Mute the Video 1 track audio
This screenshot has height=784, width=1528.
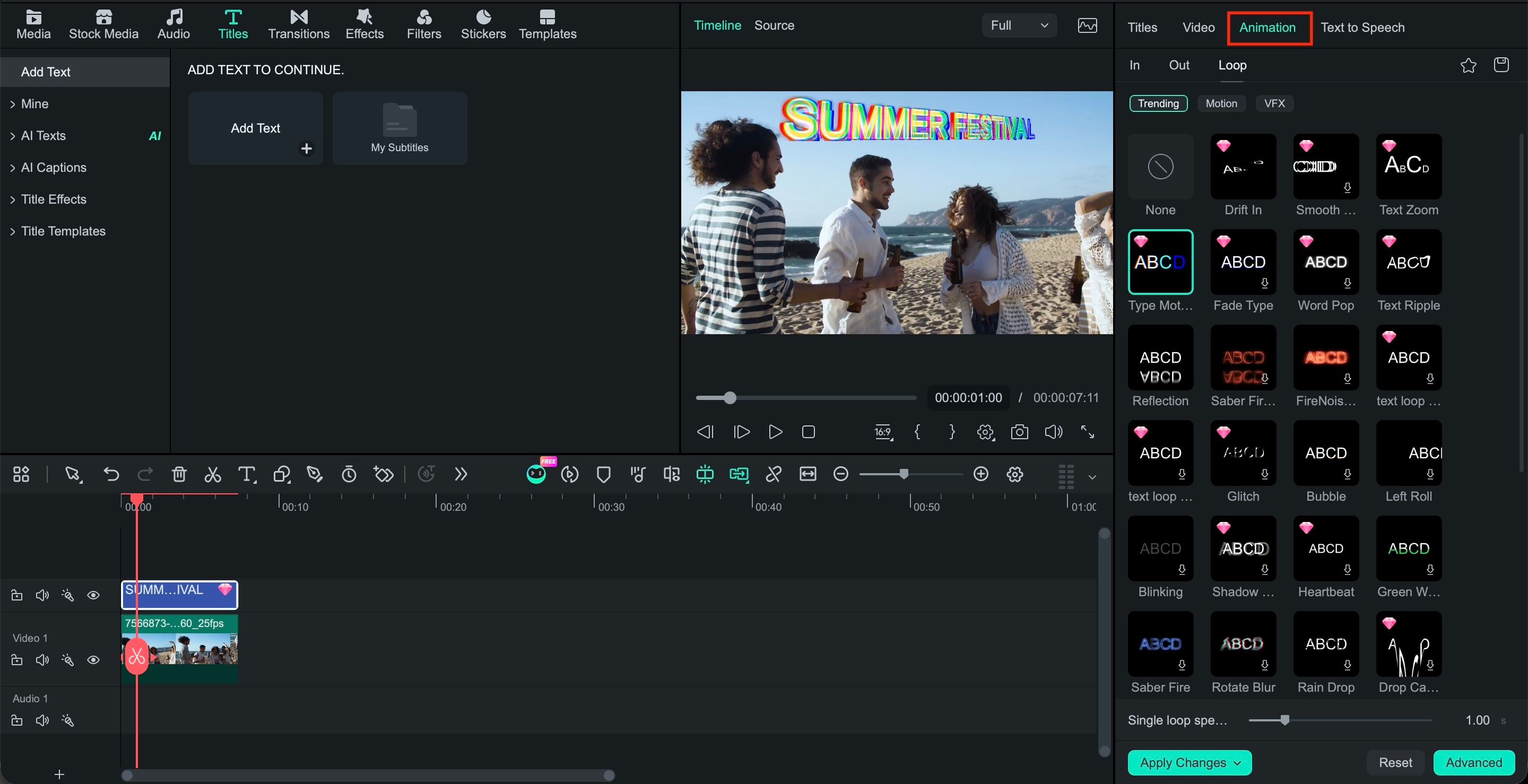(x=42, y=660)
